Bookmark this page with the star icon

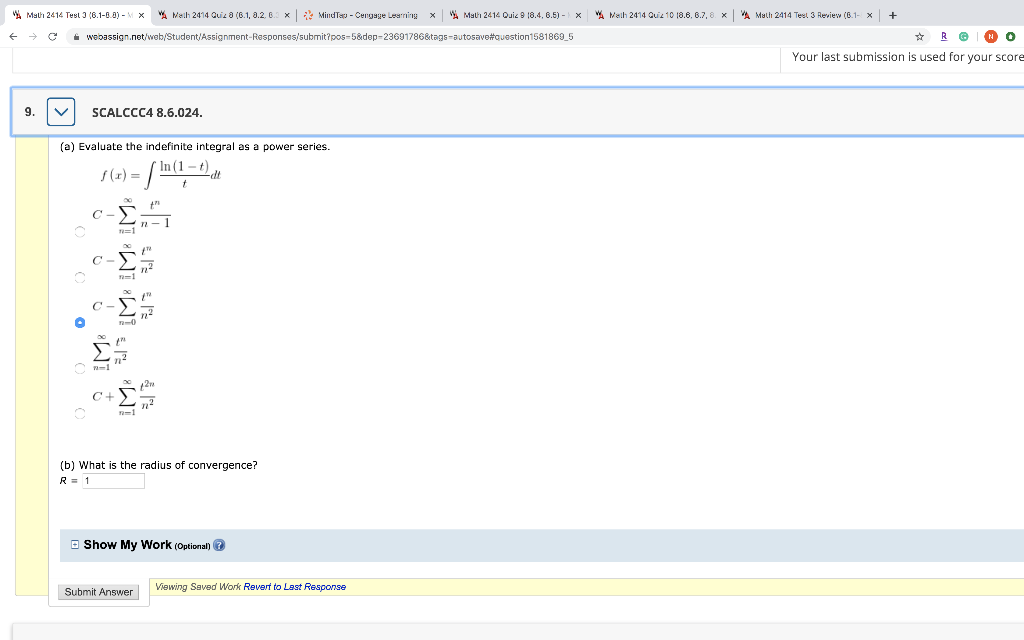pos(920,37)
